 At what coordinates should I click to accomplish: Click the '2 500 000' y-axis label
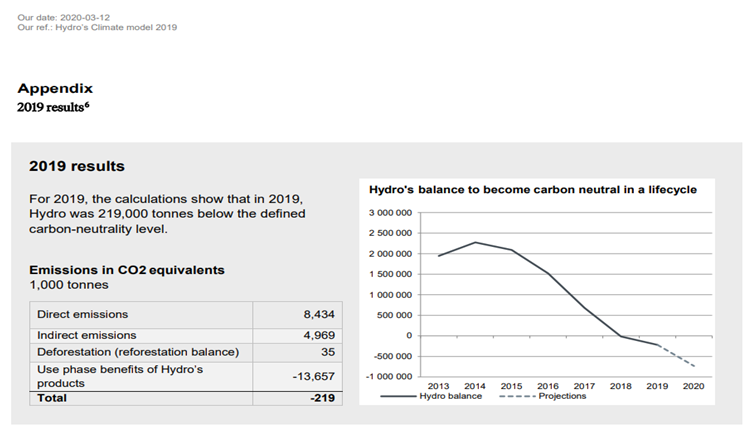[x=390, y=233]
